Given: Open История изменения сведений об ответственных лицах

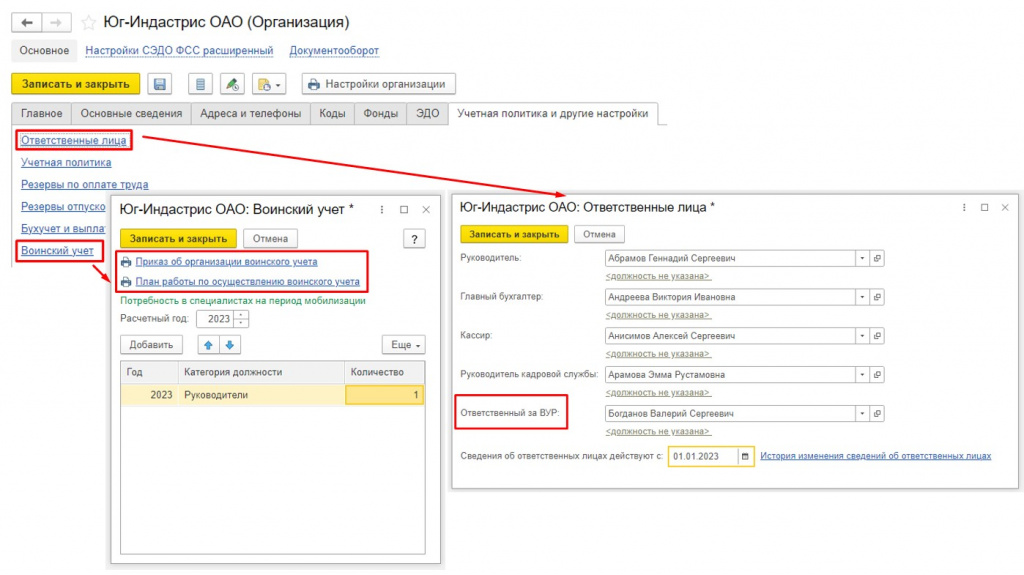Looking at the screenshot, I should pos(875,456).
